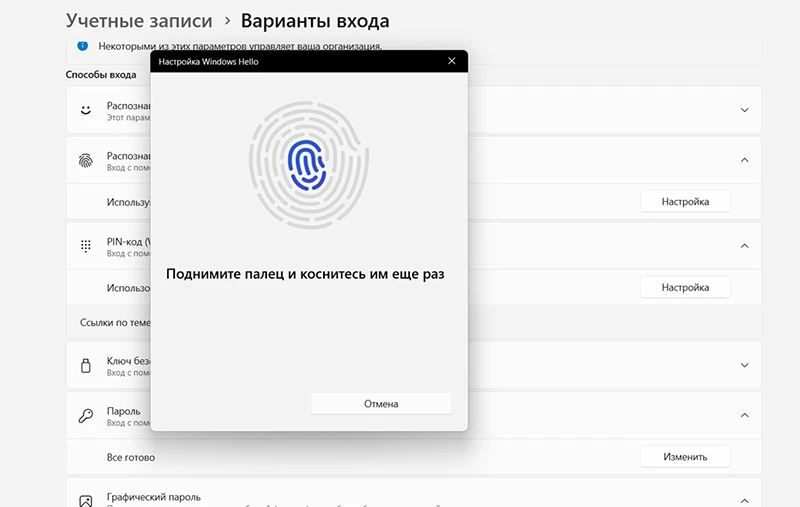This screenshot has width=800, height=507.
Task: Click the PIN-код keypad icon
Action: [86, 246]
